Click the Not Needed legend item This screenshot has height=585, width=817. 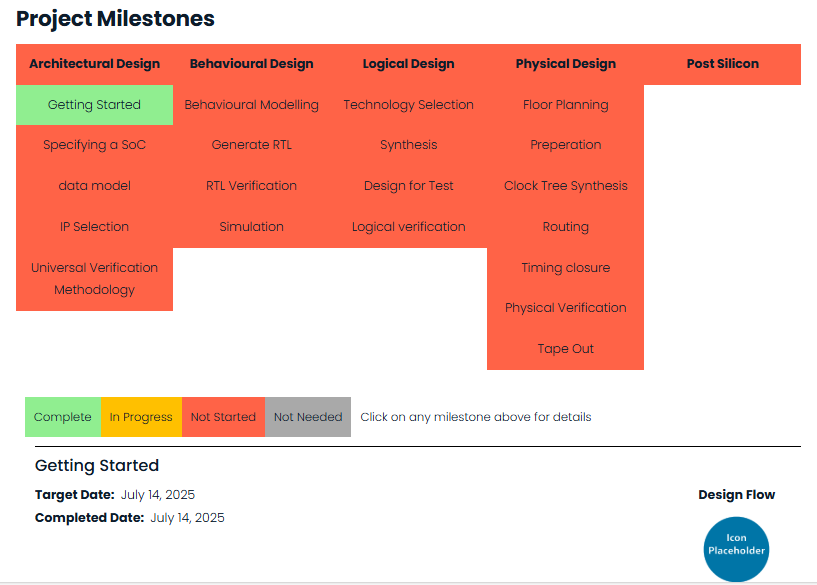[308, 417]
